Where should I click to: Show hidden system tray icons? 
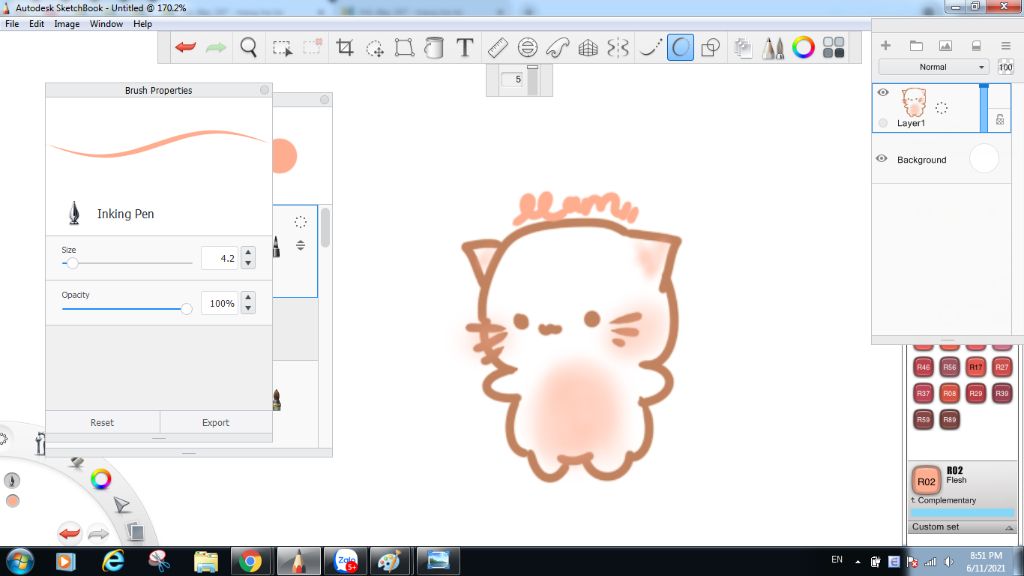click(857, 562)
